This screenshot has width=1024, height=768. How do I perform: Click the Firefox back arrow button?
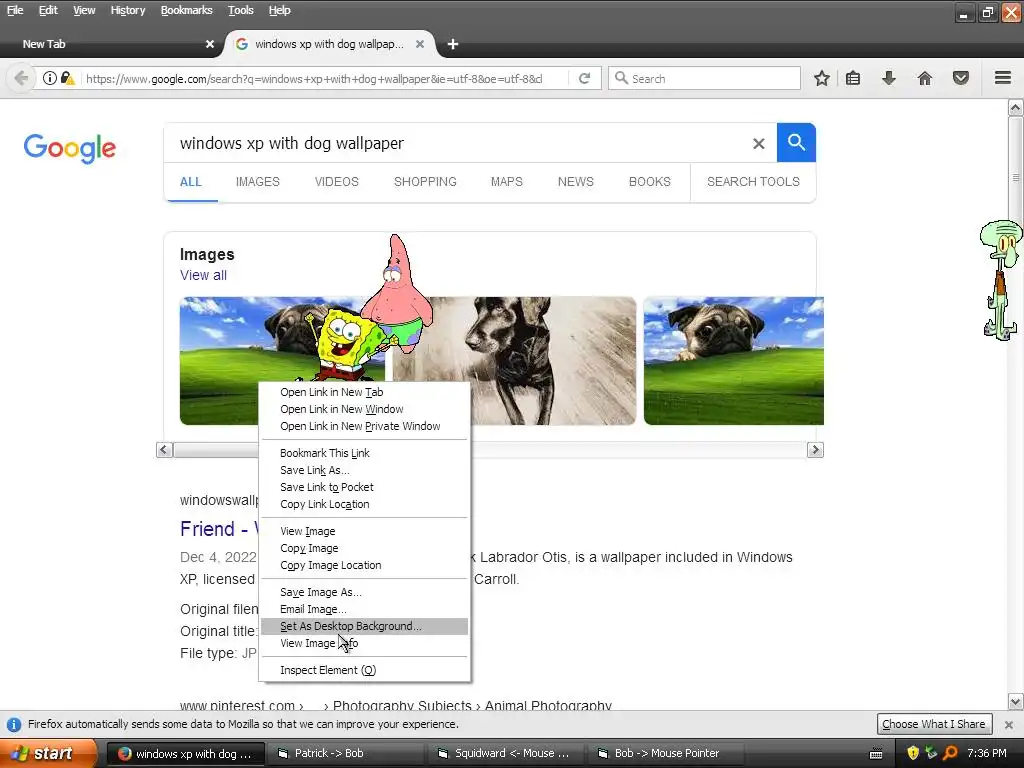click(x=21, y=78)
